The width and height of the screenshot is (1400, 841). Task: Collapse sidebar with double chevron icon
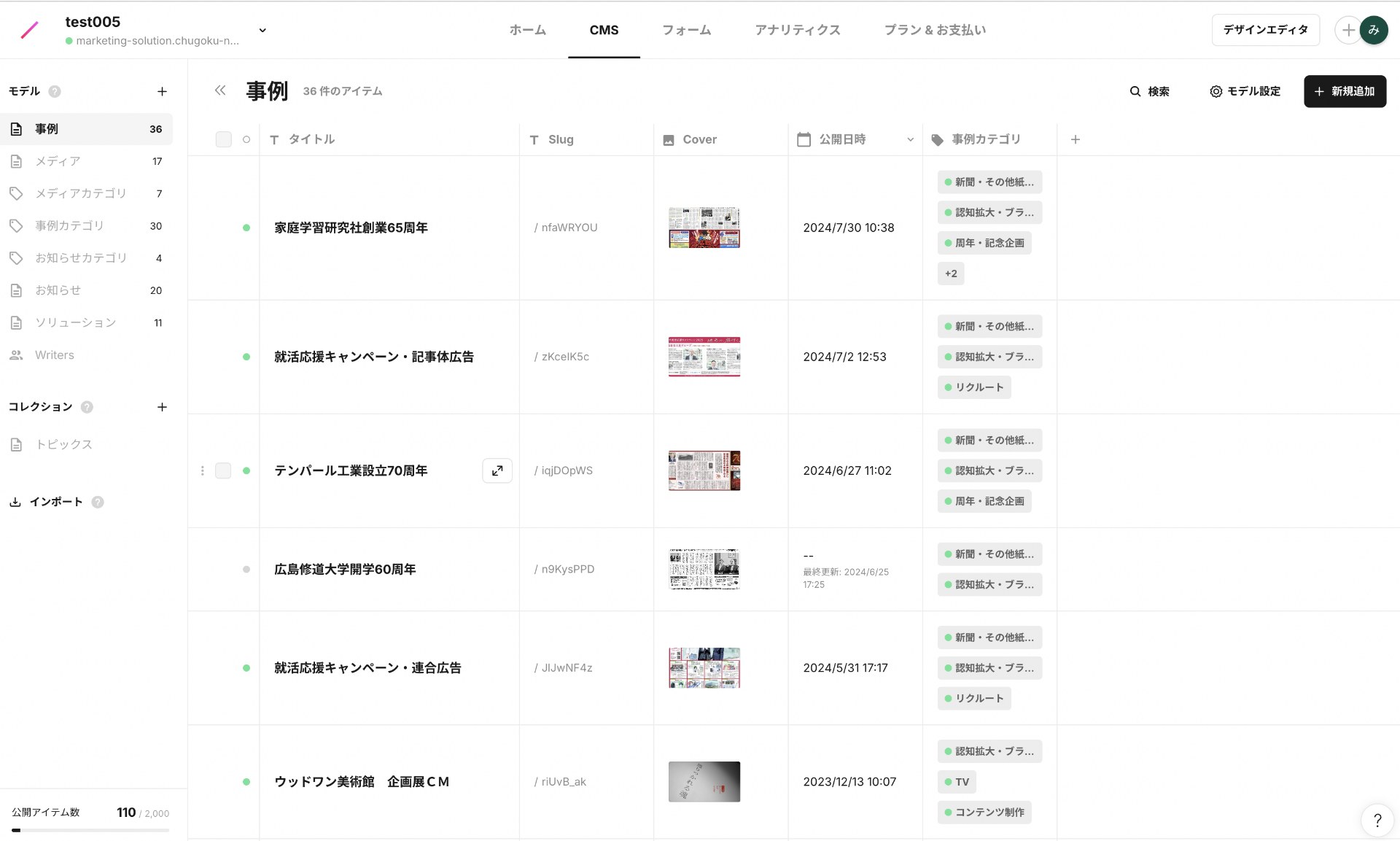[220, 90]
